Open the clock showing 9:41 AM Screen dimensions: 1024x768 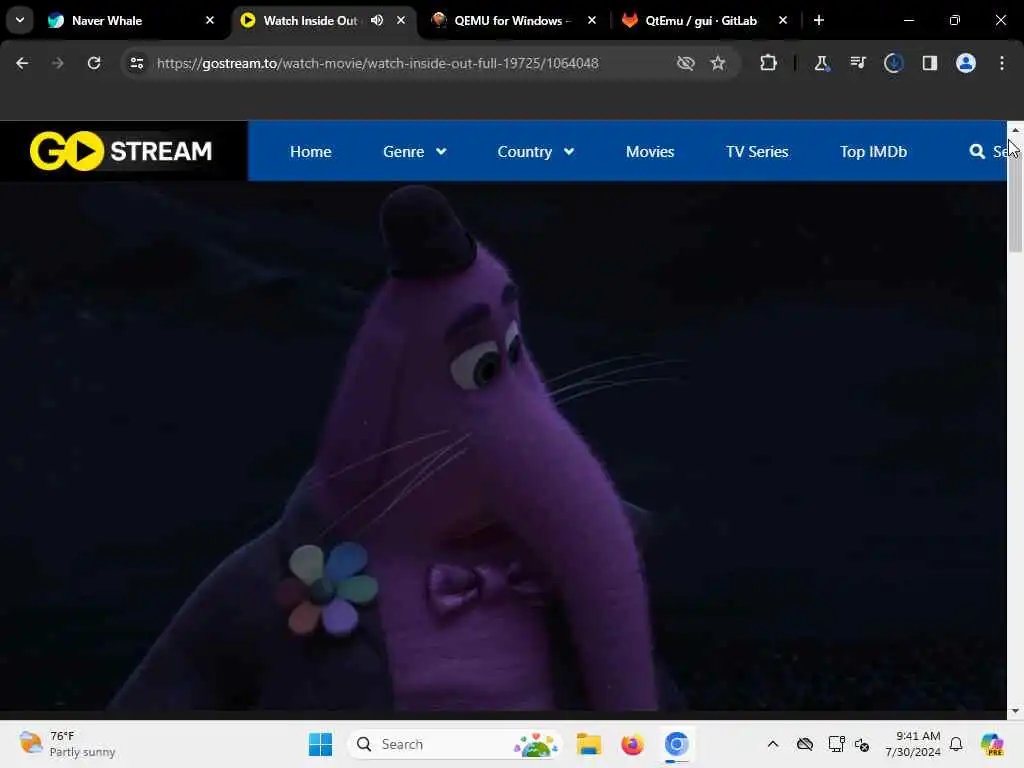coord(913,744)
